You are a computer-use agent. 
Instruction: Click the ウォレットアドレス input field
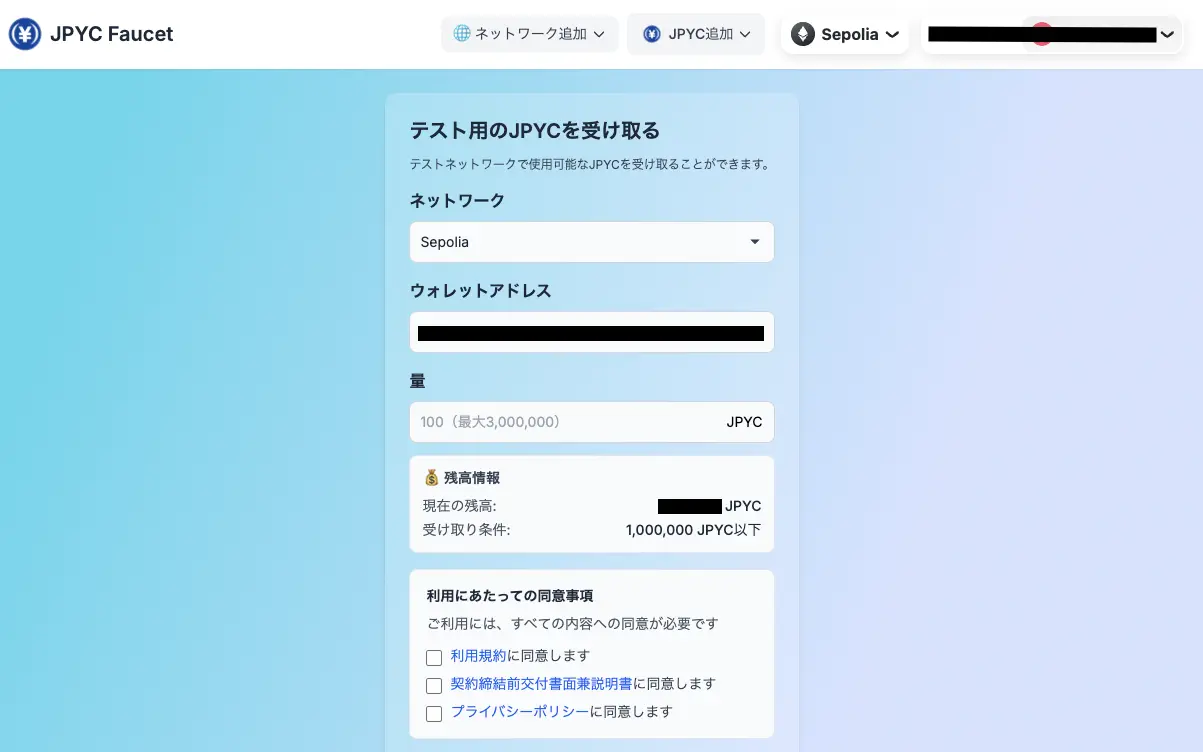tap(591, 332)
